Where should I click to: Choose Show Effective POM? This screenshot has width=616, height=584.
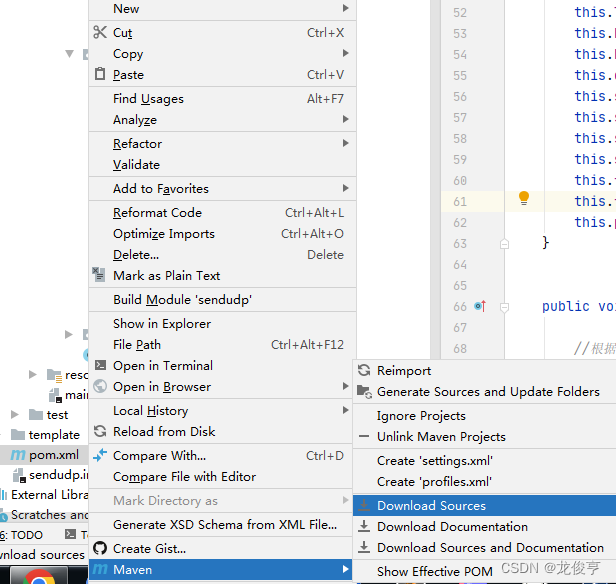pos(484,571)
